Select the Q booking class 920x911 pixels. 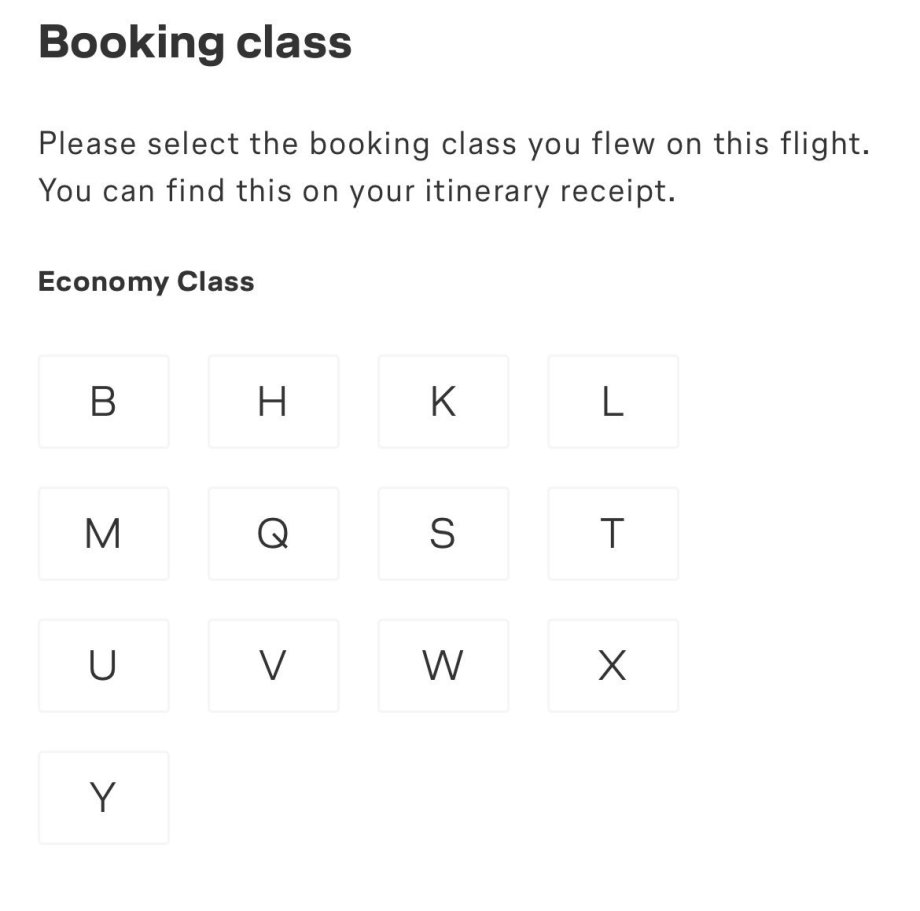point(273,533)
